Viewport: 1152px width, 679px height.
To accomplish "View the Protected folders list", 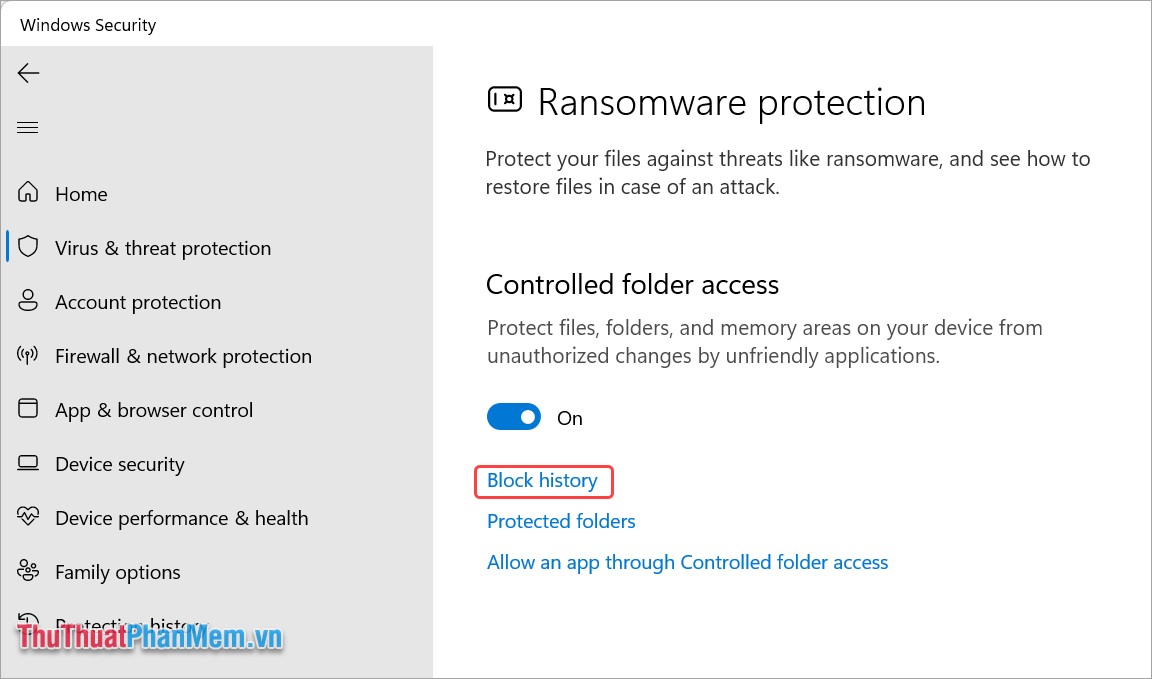I will (560, 521).
